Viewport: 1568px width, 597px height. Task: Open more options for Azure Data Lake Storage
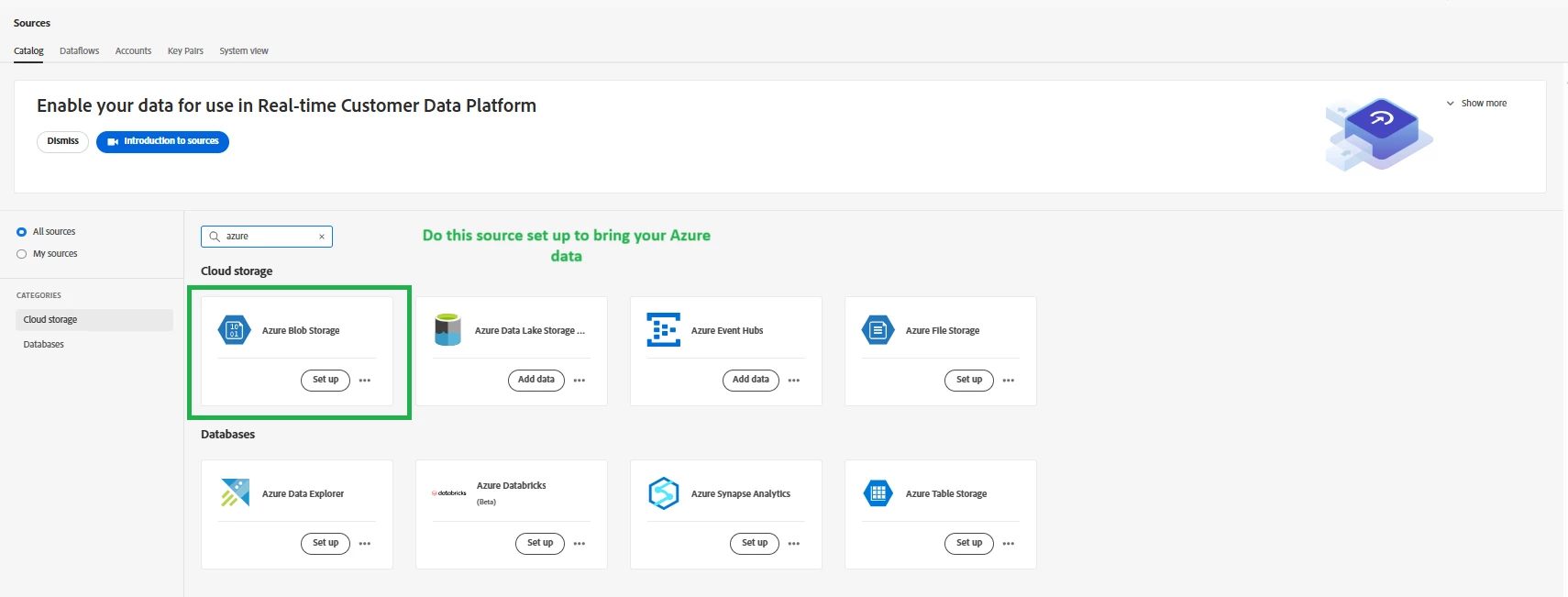click(580, 381)
